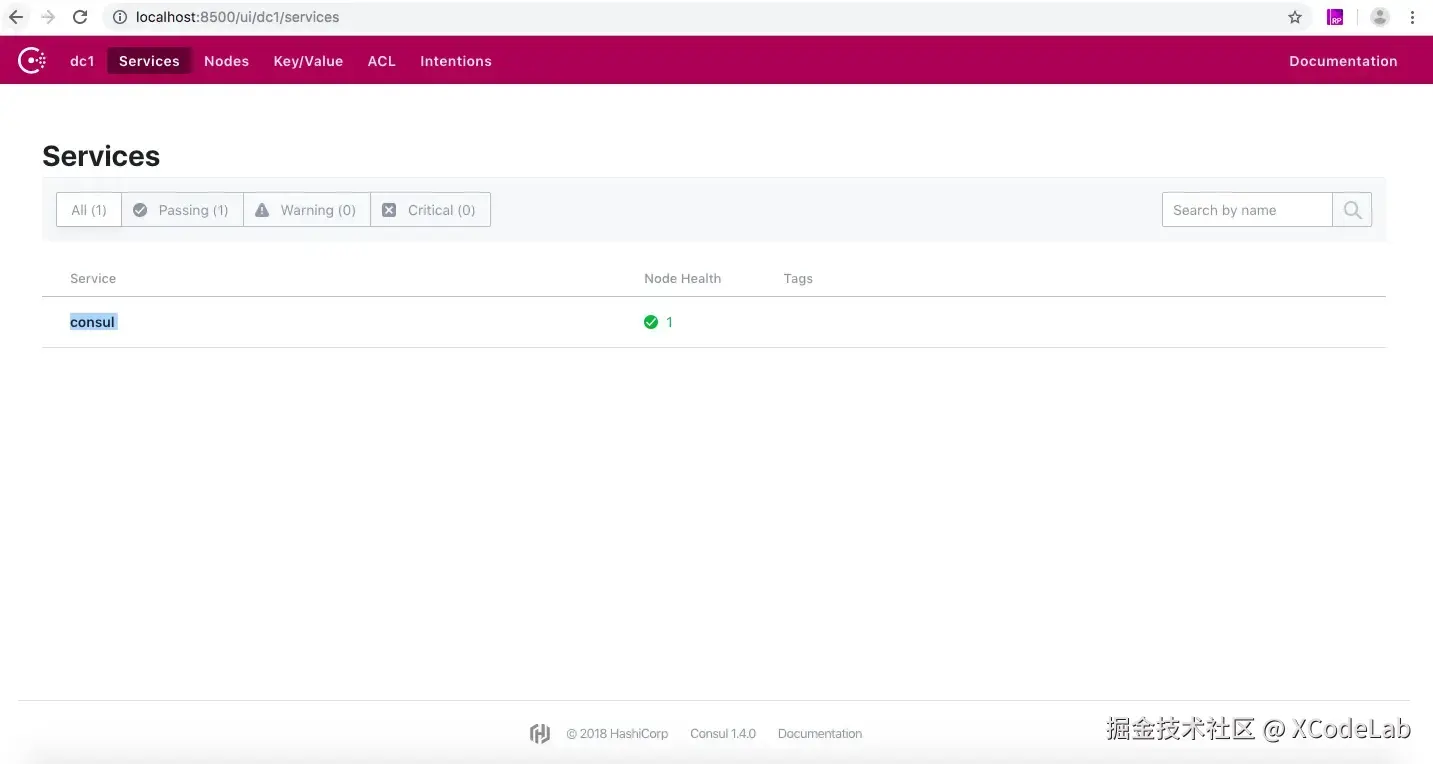Open the purple browser extension icon
This screenshot has height=764, width=1433.
point(1335,17)
